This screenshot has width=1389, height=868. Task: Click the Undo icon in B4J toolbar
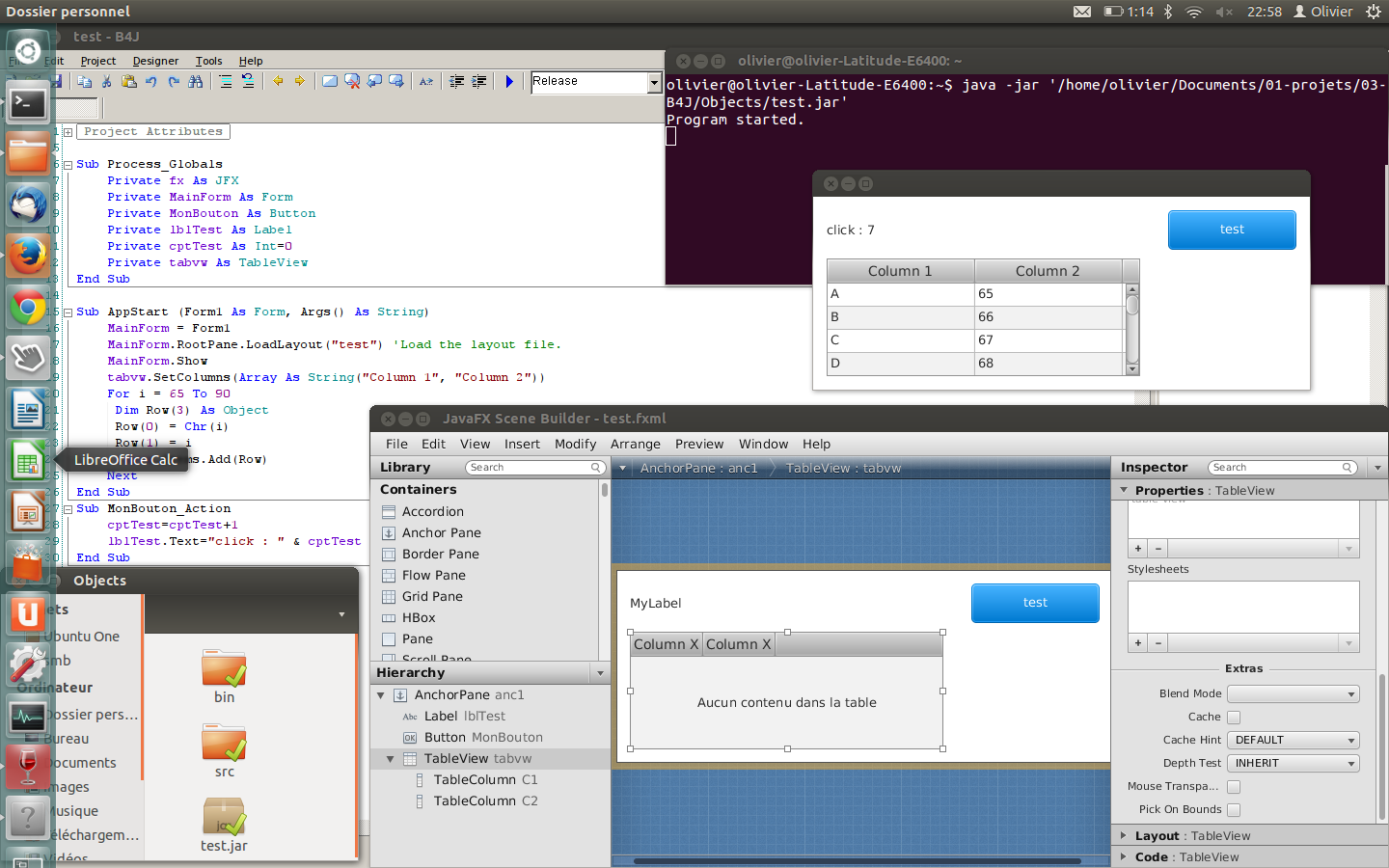pyautogui.click(x=151, y=82)
